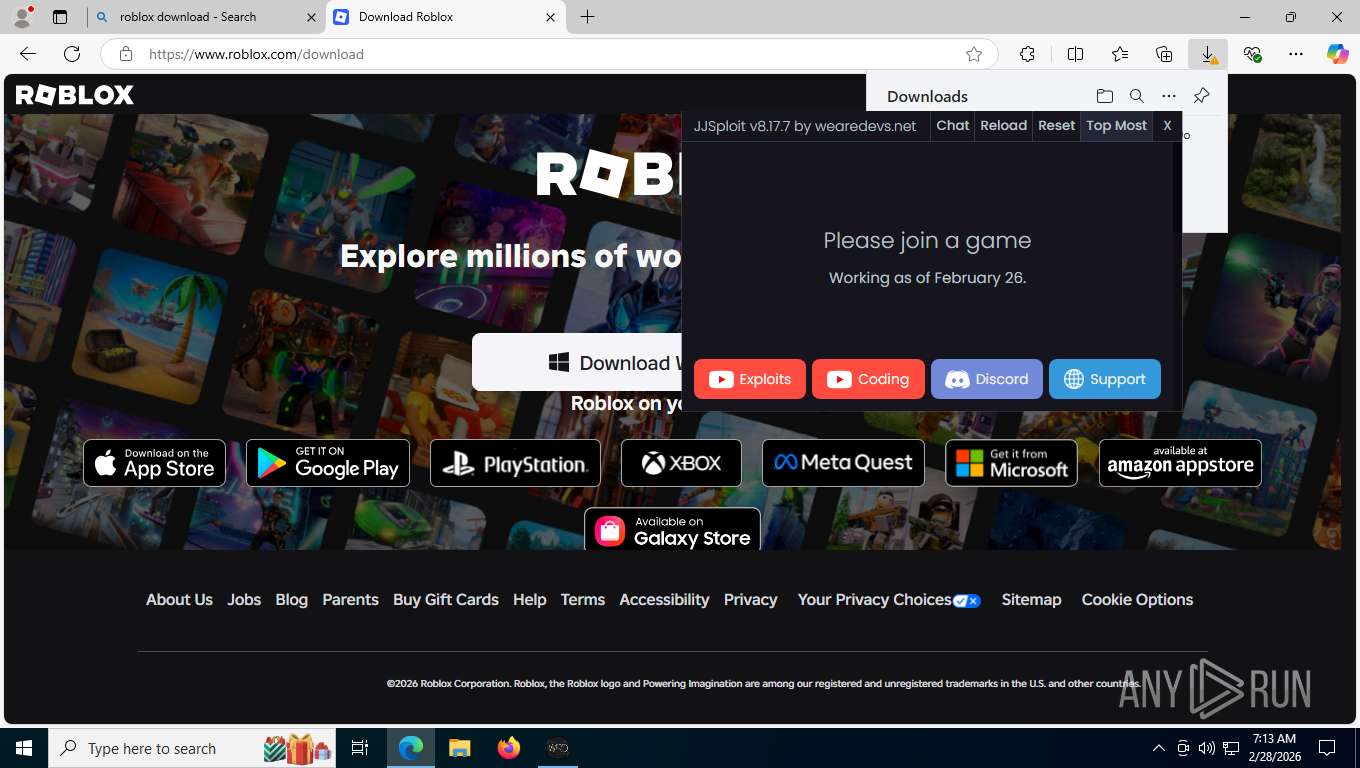Open the Buy Gift Cards link

[x=446, y=599]
